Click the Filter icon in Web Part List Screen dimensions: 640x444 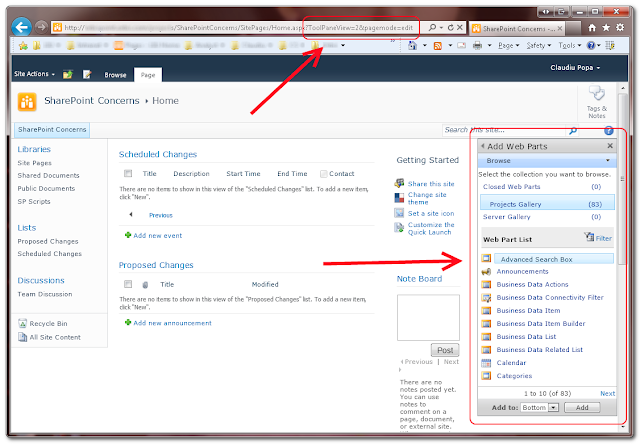pos(589,237)
